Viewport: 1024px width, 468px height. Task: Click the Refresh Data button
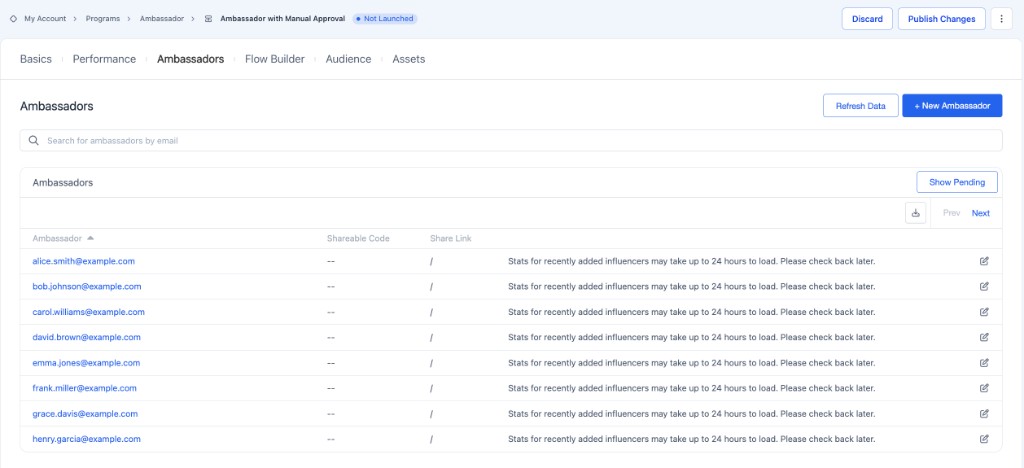pyautogui.click(x=861, y=106)
